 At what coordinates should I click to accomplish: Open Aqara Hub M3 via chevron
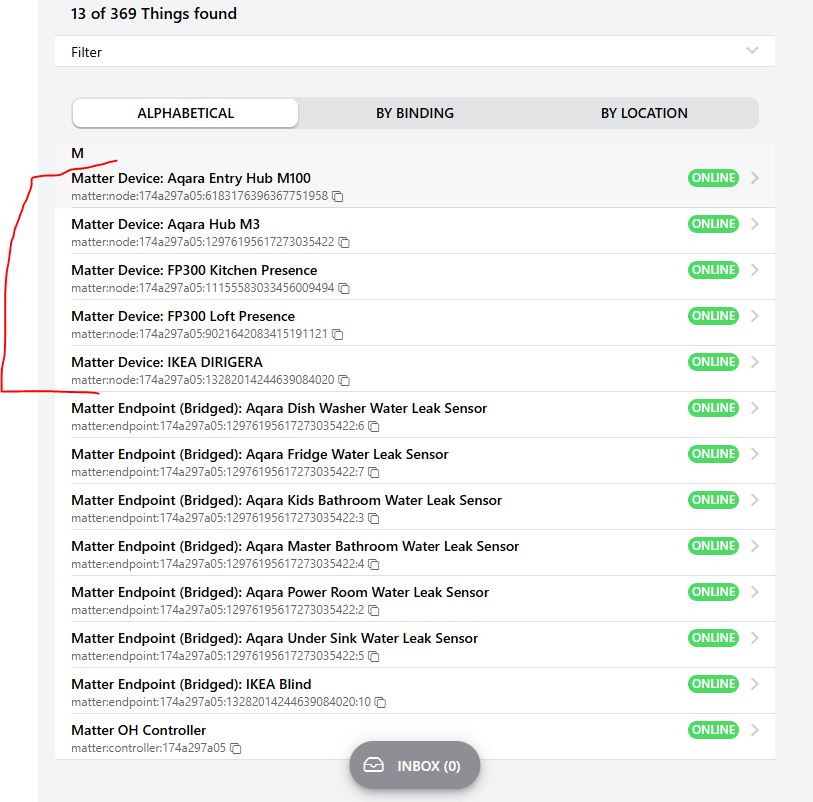tap(755, 224)
